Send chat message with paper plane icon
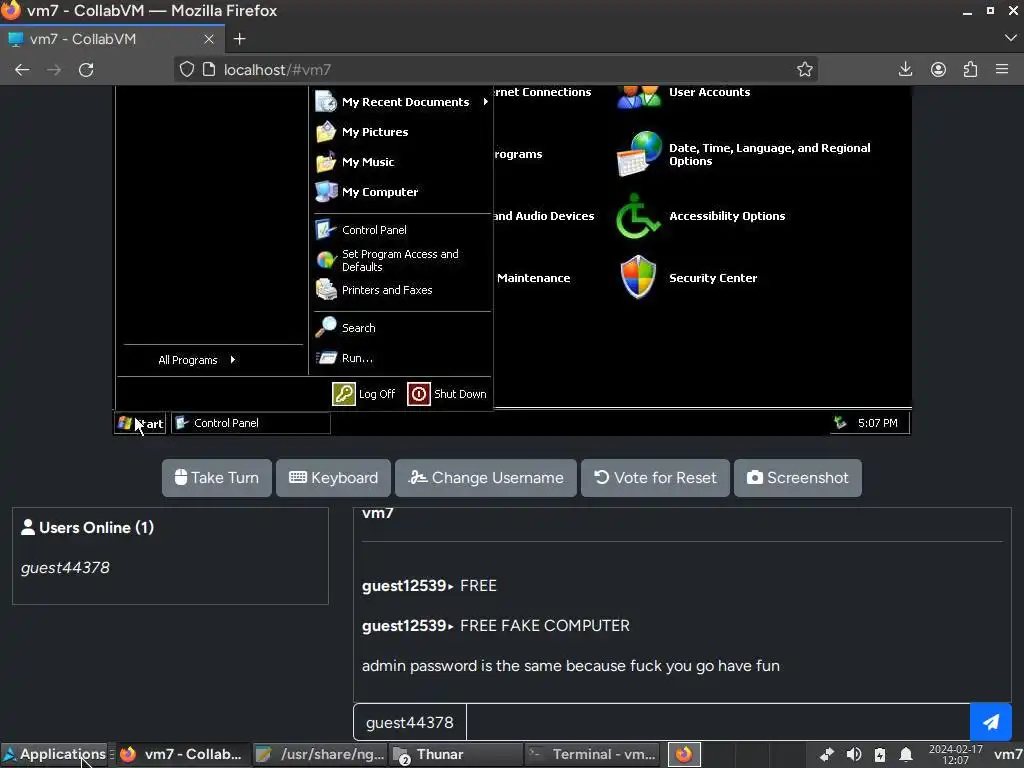Screen dimensions: 1024x768 [991, 722]
